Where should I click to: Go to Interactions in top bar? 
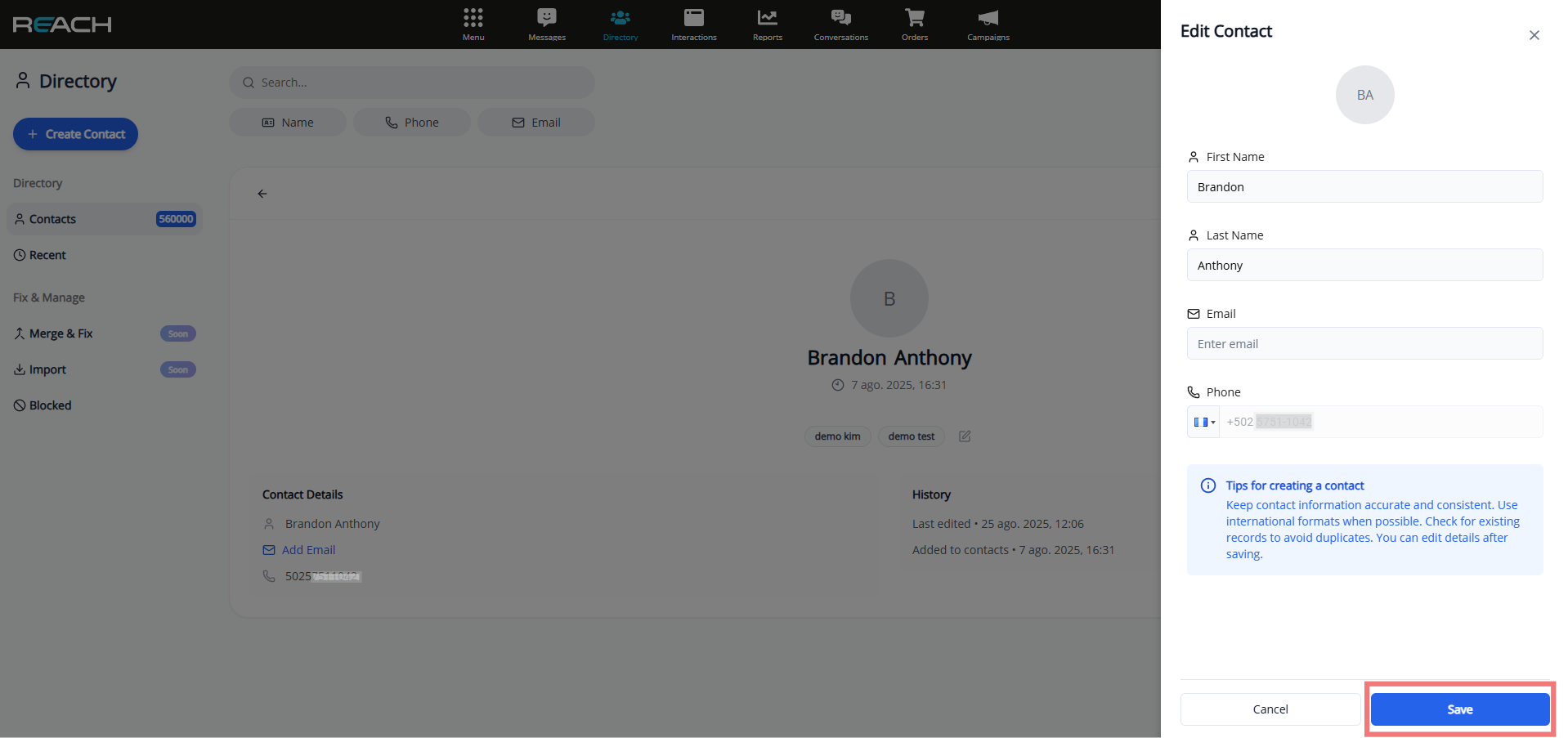click(694, 25)
